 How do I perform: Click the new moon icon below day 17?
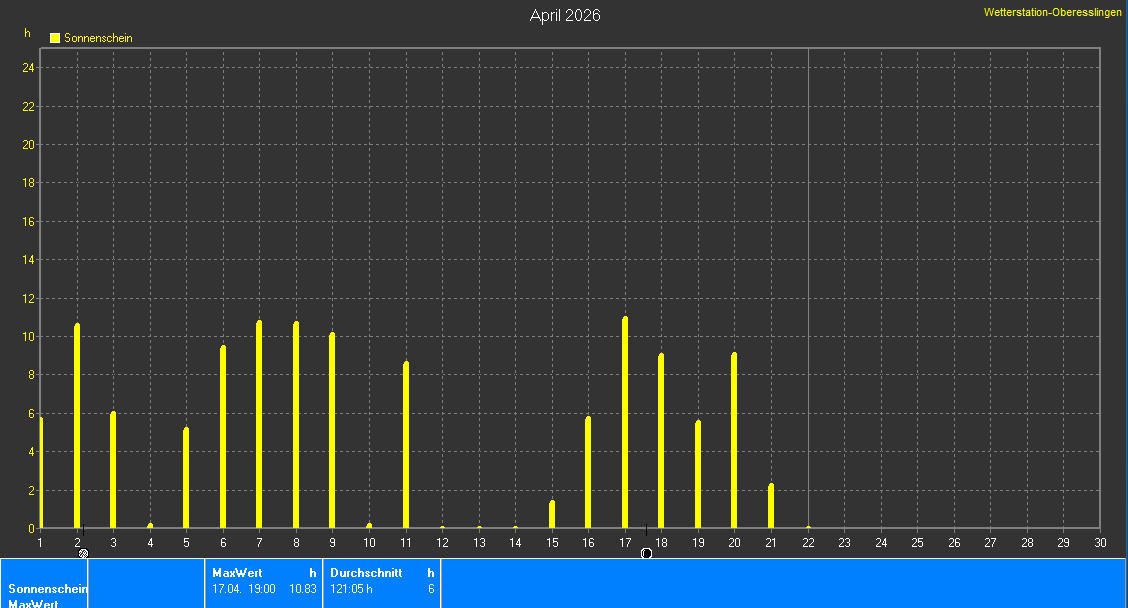646,553
